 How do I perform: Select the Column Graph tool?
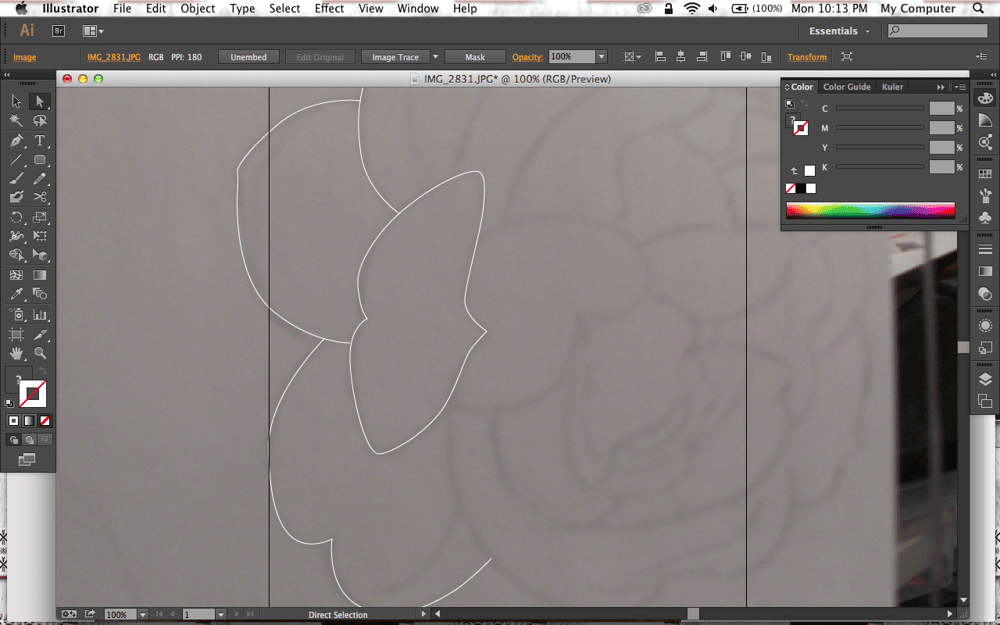(x=40, y=314)
